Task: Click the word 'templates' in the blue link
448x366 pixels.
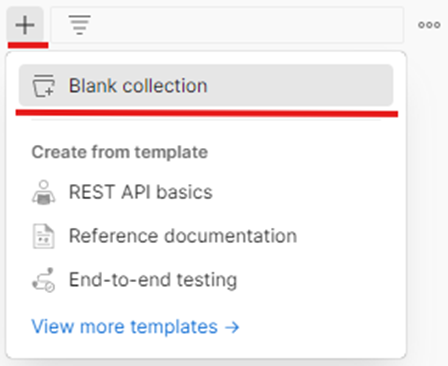Action: tap(174, 327)
